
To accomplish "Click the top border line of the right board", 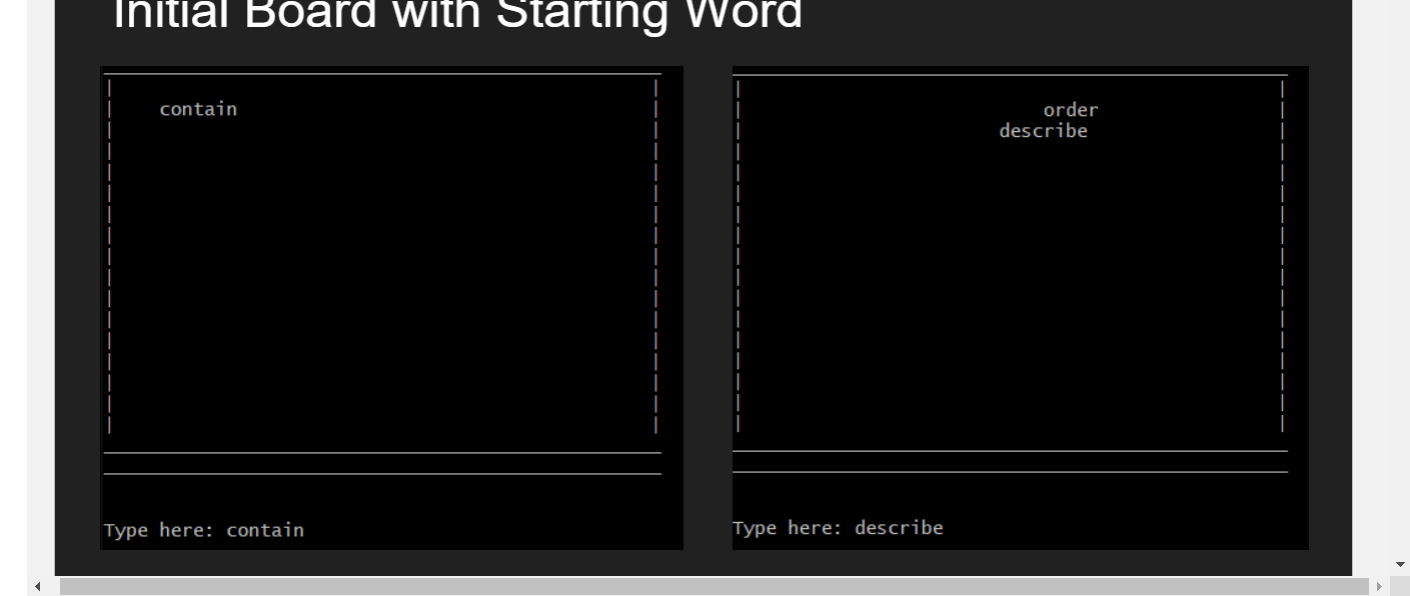I will (1010, 70).
